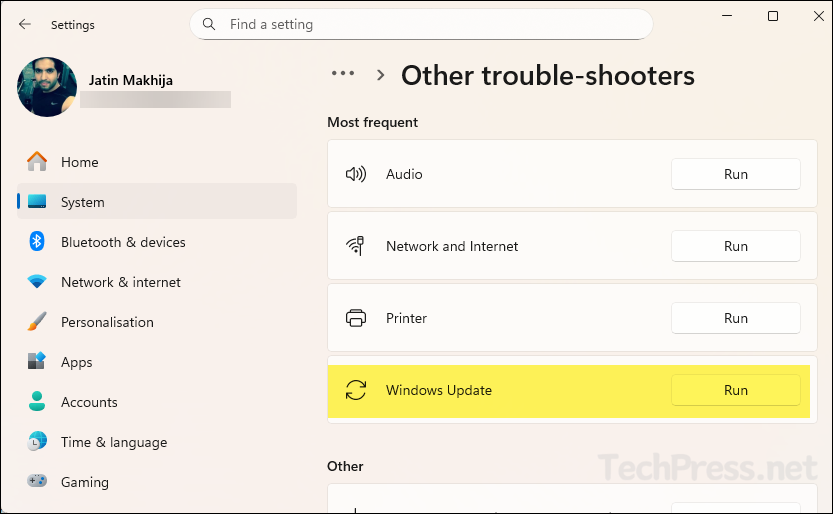Select the Accounts person icon
Screen dimensions: 833x514
pyautogui.click(x=37, y=402)
